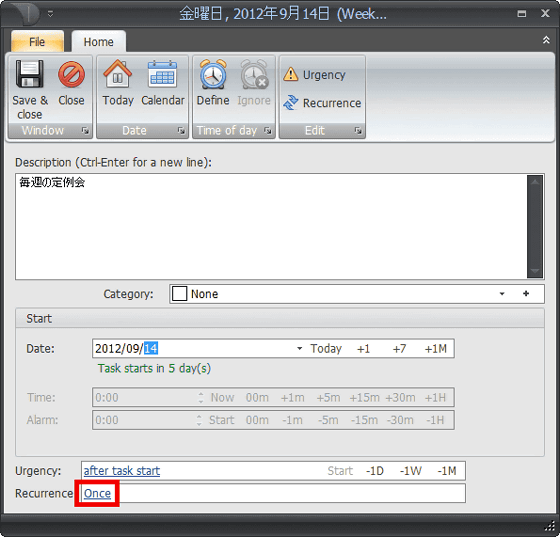Click the Once recurrence link

[97, 493]
